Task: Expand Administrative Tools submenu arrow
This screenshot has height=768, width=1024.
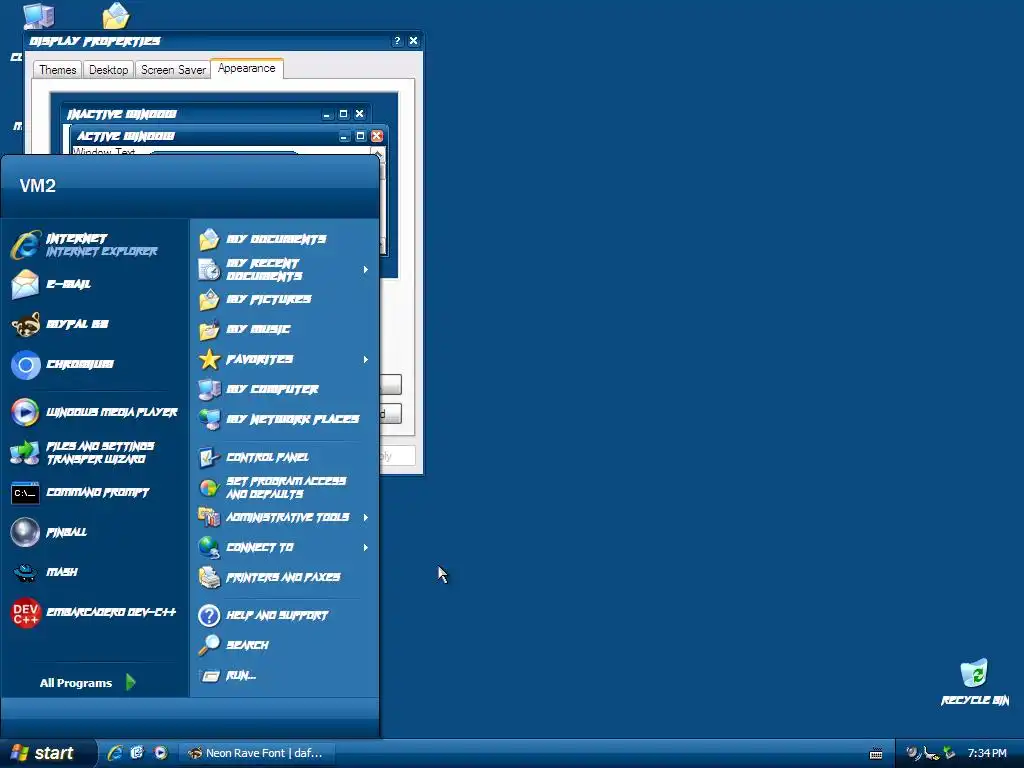Action: tap(366, 517)
